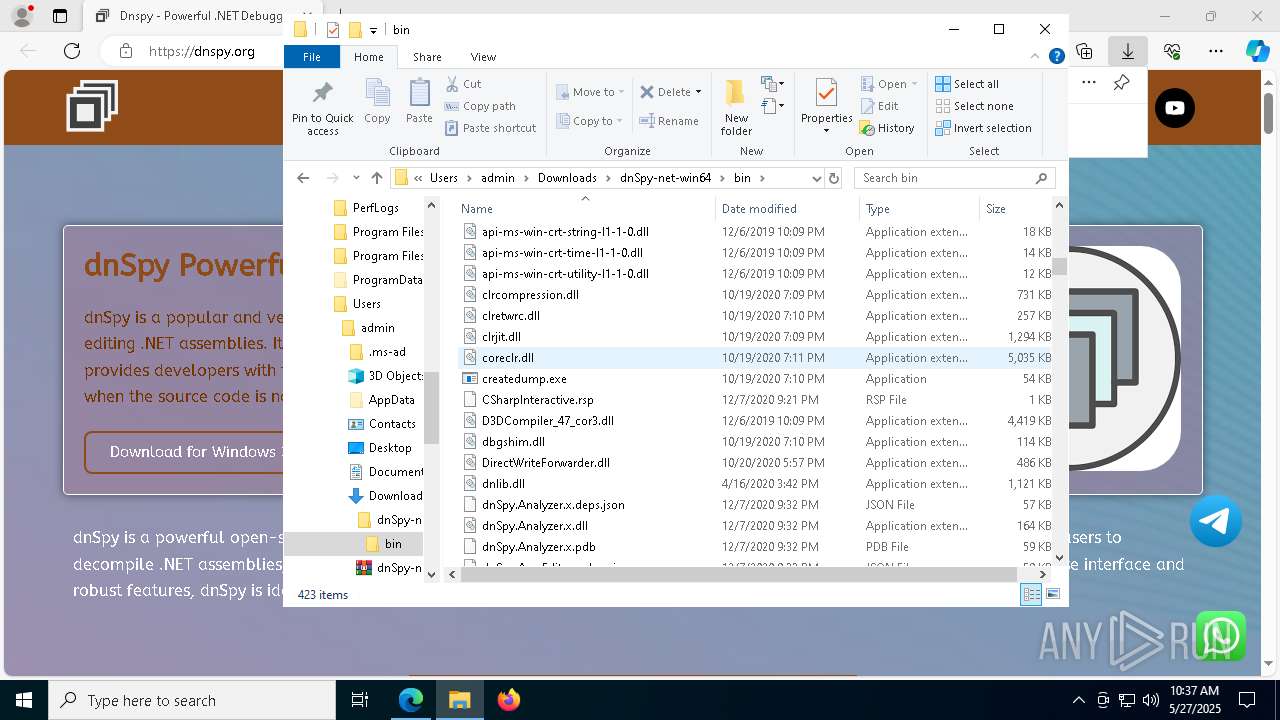Expand Delete options arrow
The height and width of the screenshot is (720, 1280).
pyautogui.click(x=698, y=92)
